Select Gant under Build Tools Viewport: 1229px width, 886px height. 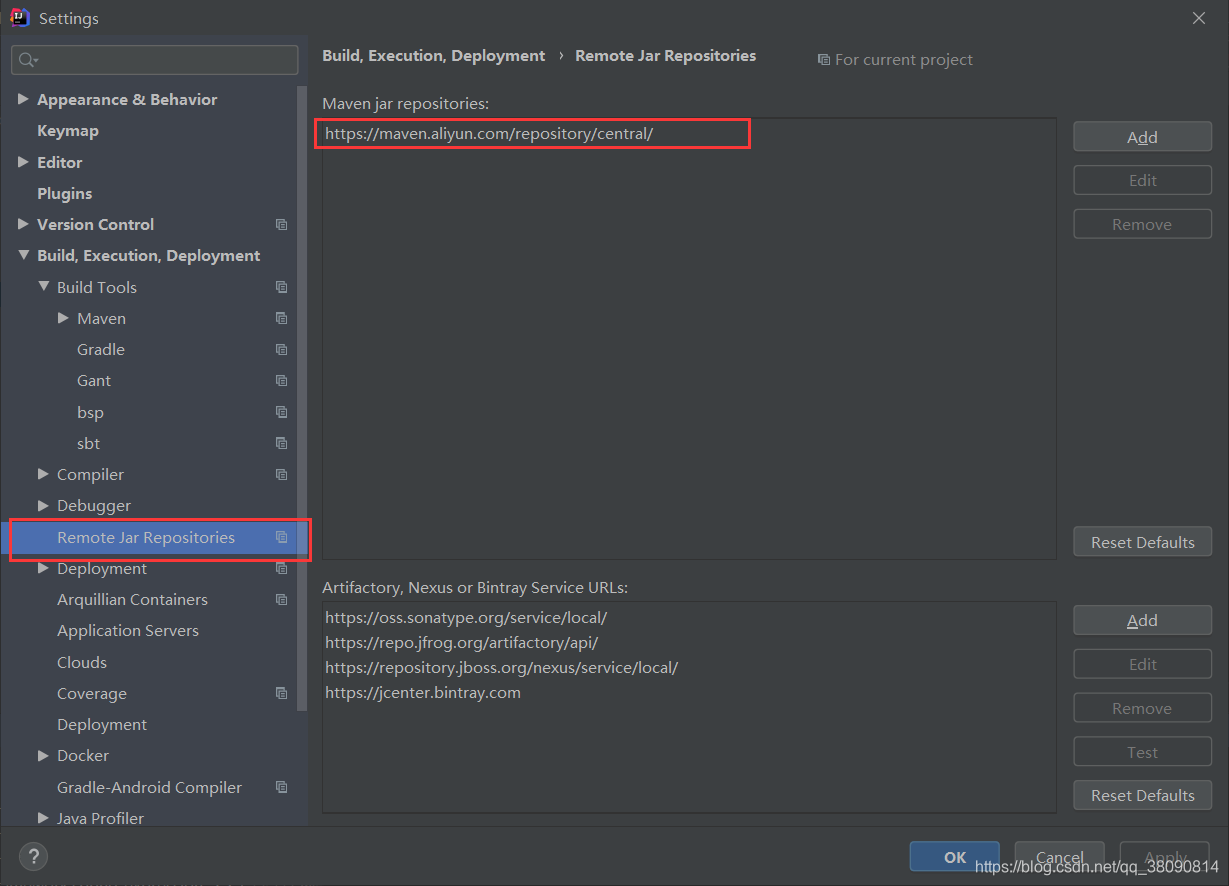(94, 381)
